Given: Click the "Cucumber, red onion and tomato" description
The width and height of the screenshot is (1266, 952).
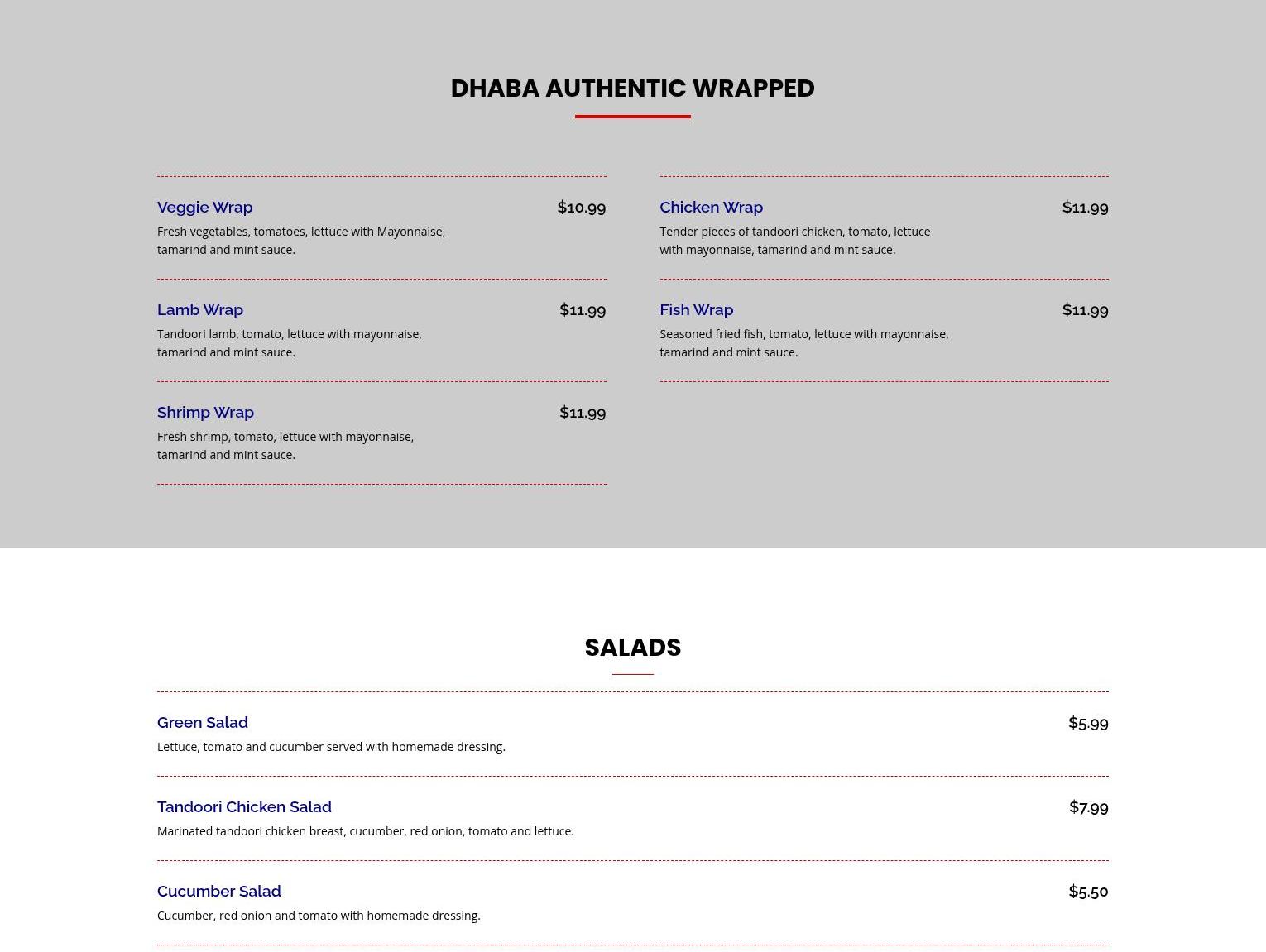Looking at the screenshot, I should (319, 916).
